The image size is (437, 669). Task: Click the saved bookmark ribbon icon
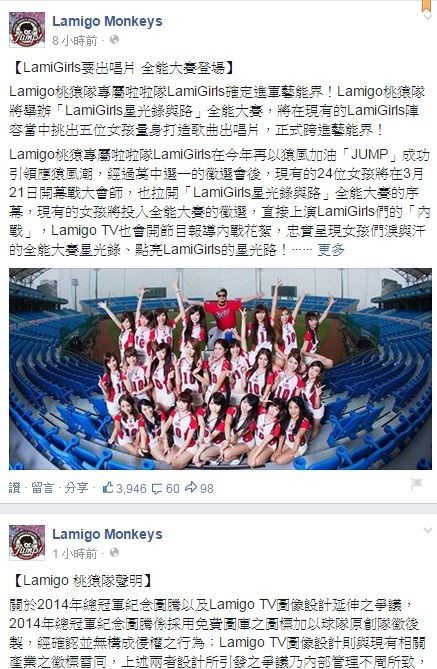(427, 5)
